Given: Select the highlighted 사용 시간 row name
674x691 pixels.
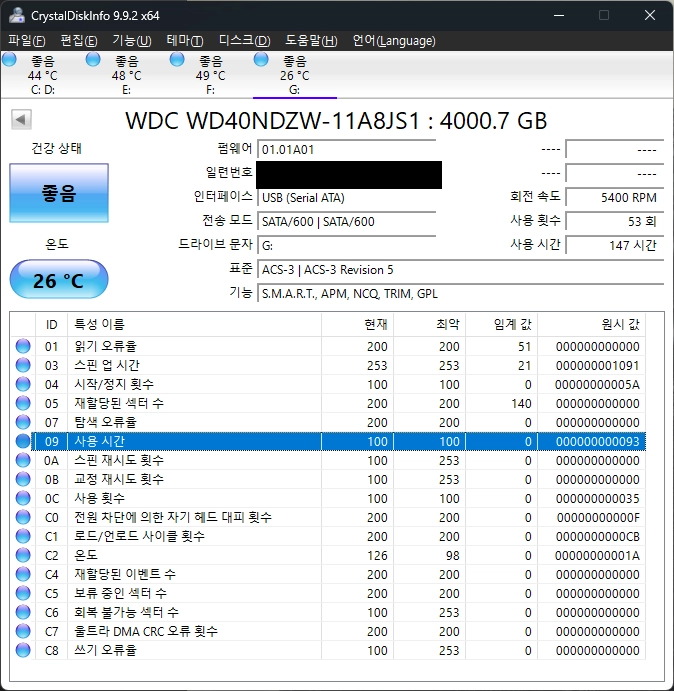Looking at the screenshot, I should (100, 441).
